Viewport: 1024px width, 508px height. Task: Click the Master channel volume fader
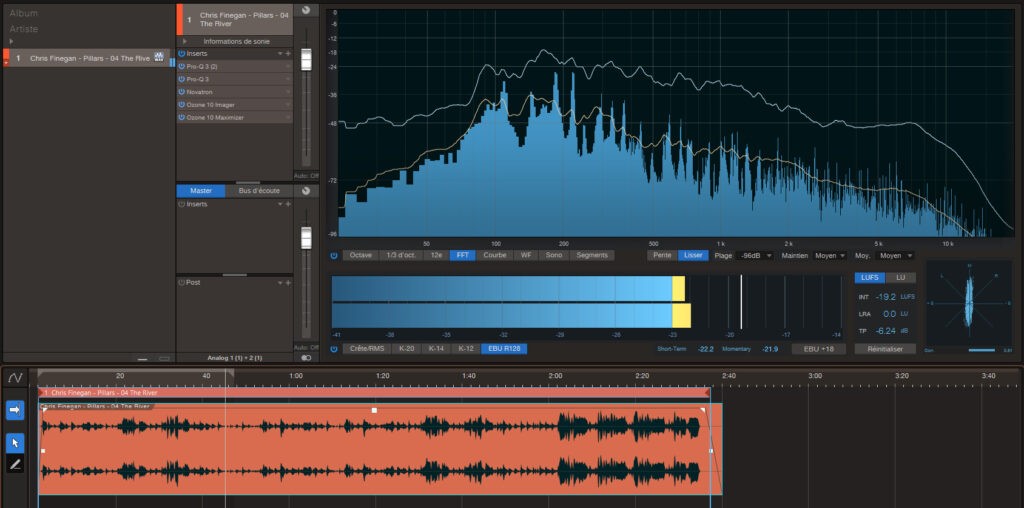(306, 238)
